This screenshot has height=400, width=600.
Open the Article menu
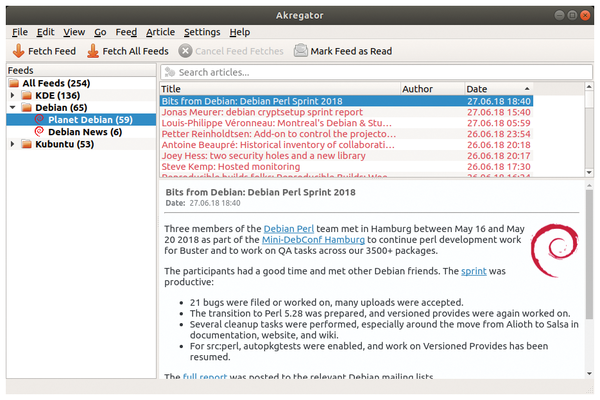(x=160, y=32)
